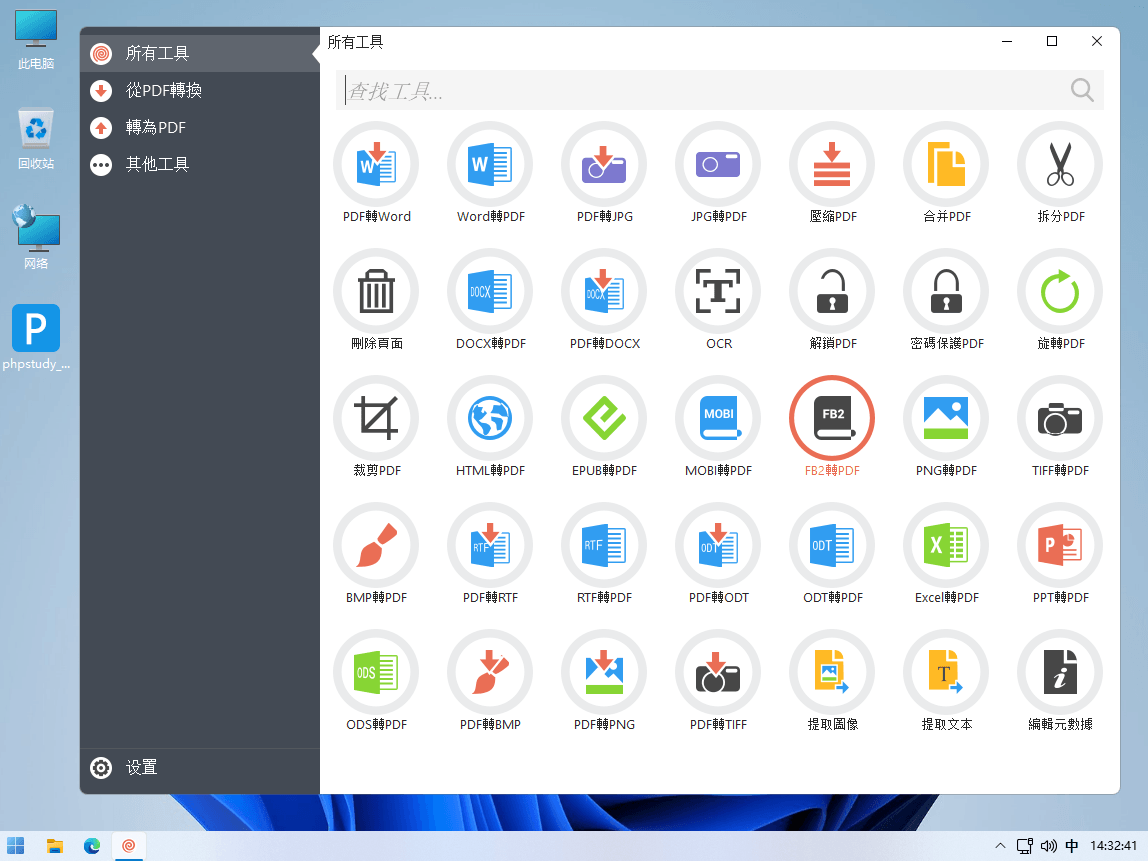This screenshot has width=1148, height=861.
Task: Open 设置 settings in the sidebar
Action: point(200,767)
